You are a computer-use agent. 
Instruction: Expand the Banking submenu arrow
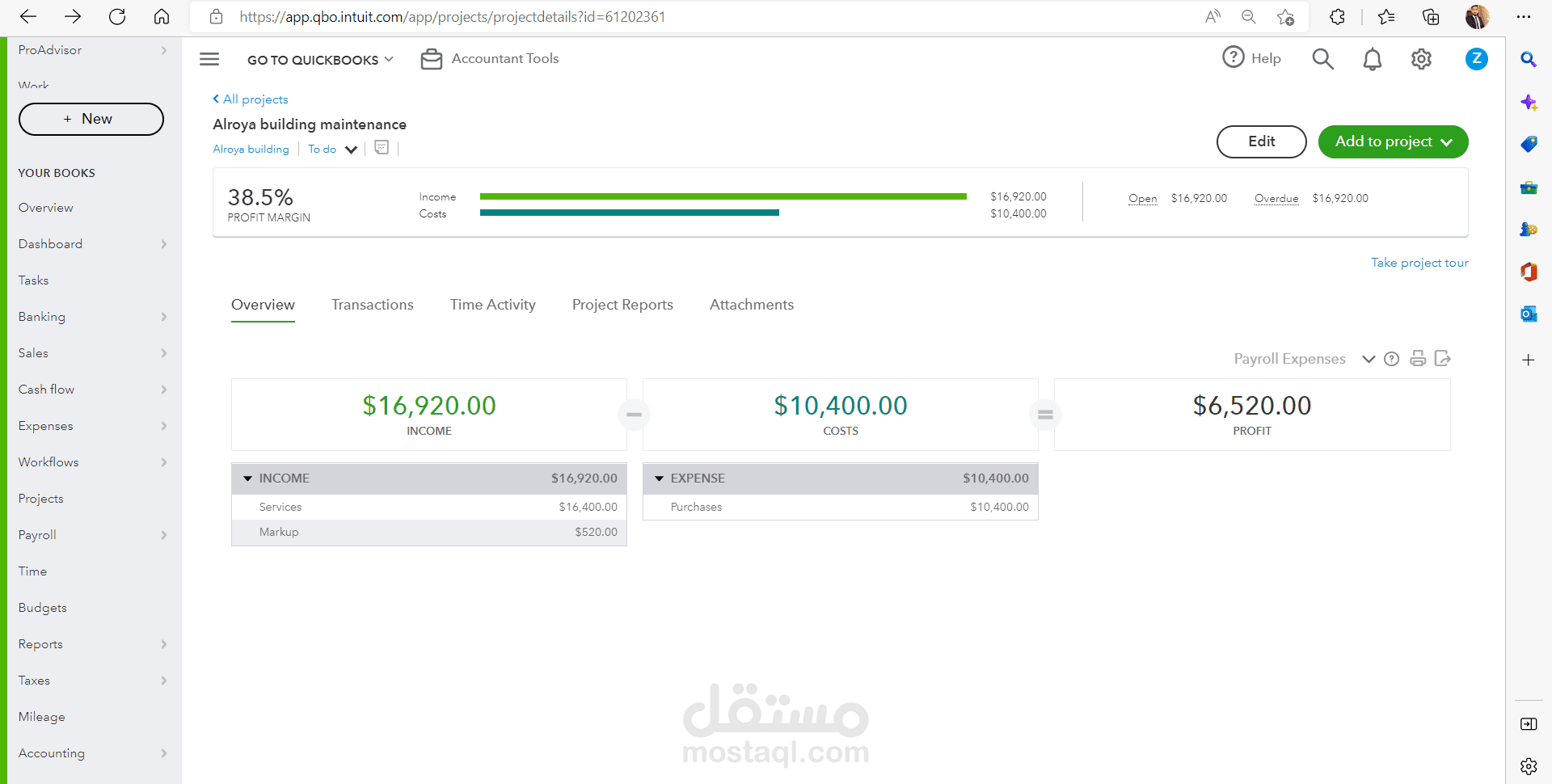point(164,317)
